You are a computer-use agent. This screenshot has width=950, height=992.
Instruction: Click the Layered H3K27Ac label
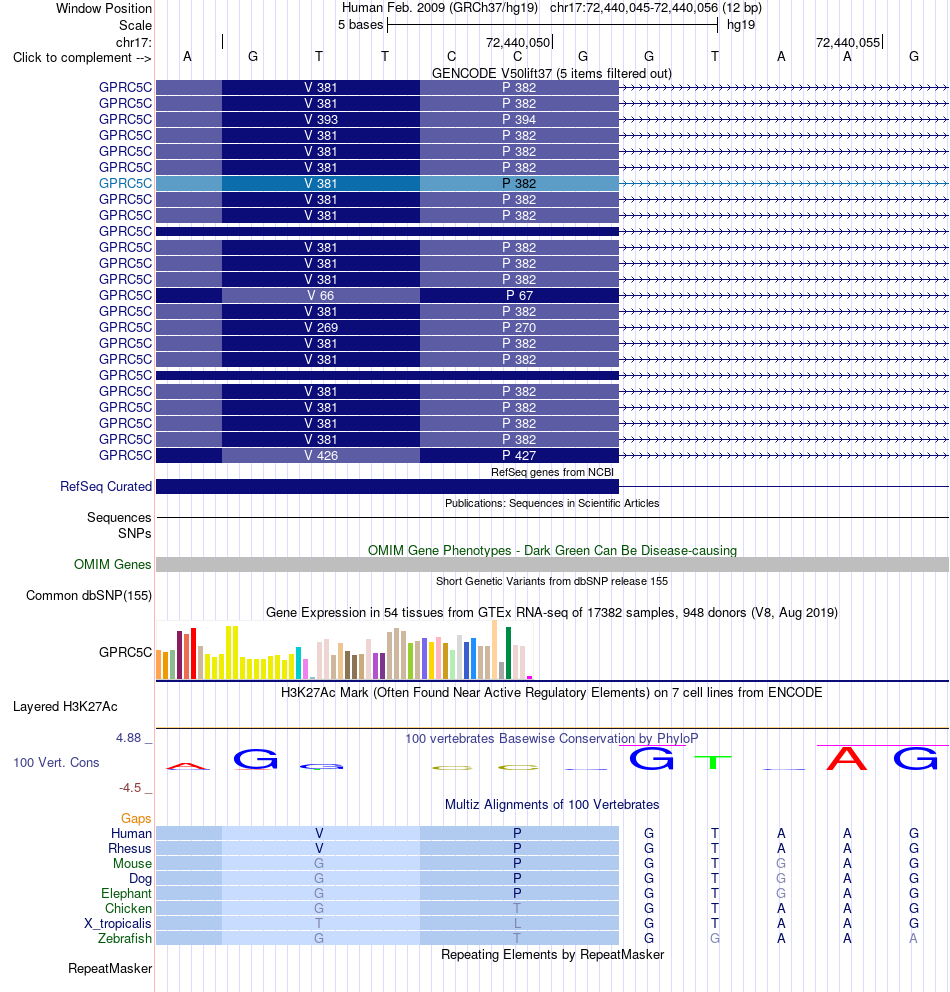[x=65, y=706]
